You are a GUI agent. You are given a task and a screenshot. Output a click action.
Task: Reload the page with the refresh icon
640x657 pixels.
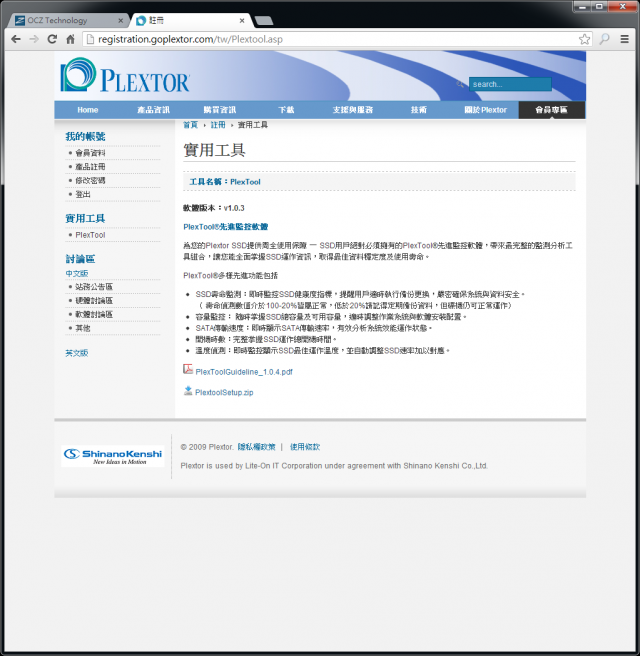[52, 39]
